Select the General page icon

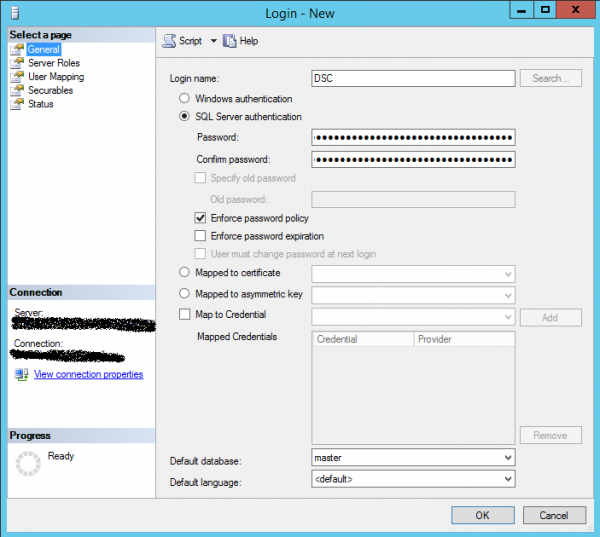click(17, 49)
